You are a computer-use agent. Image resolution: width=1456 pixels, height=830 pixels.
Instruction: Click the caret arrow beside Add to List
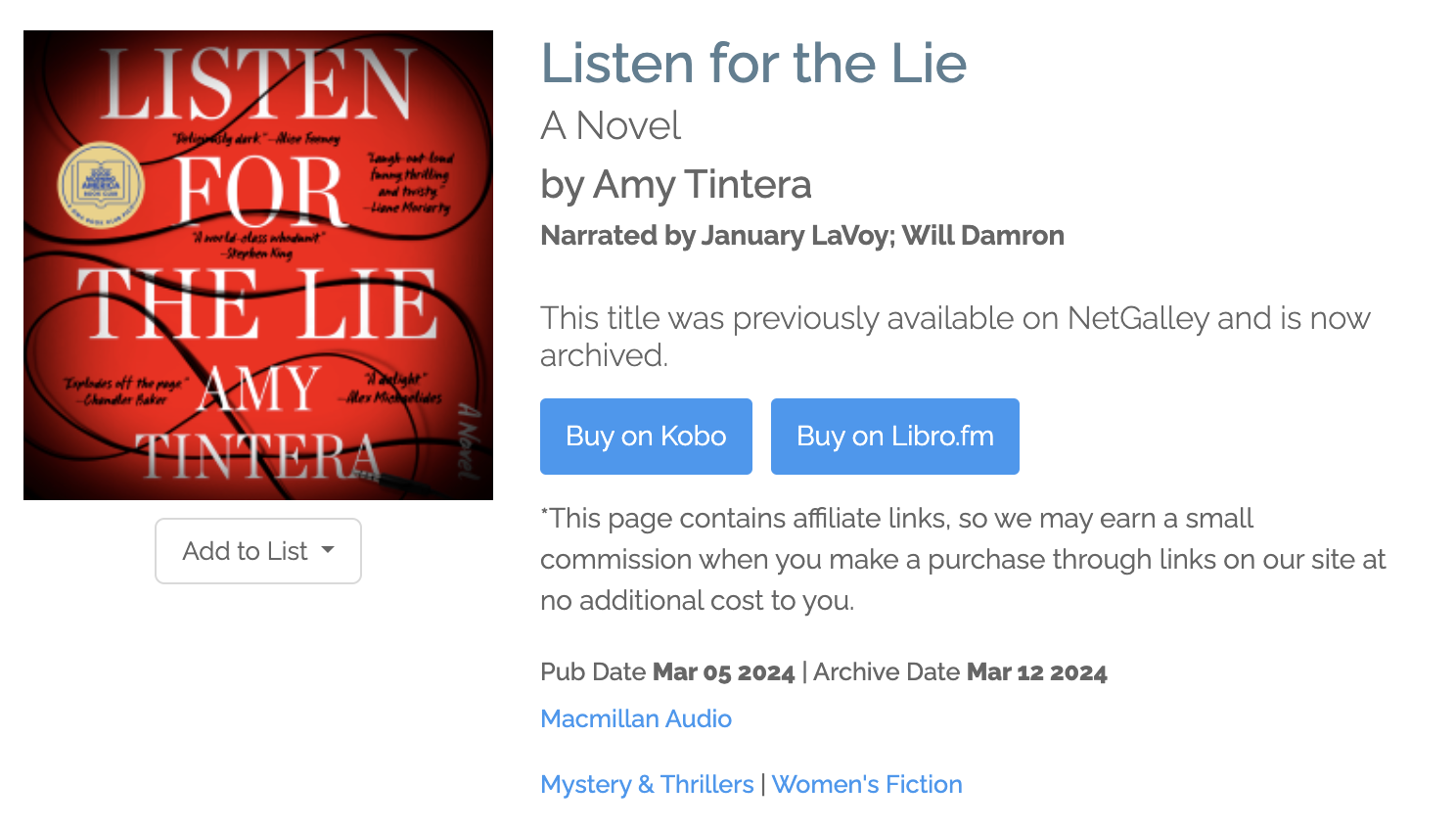[328, 550]
